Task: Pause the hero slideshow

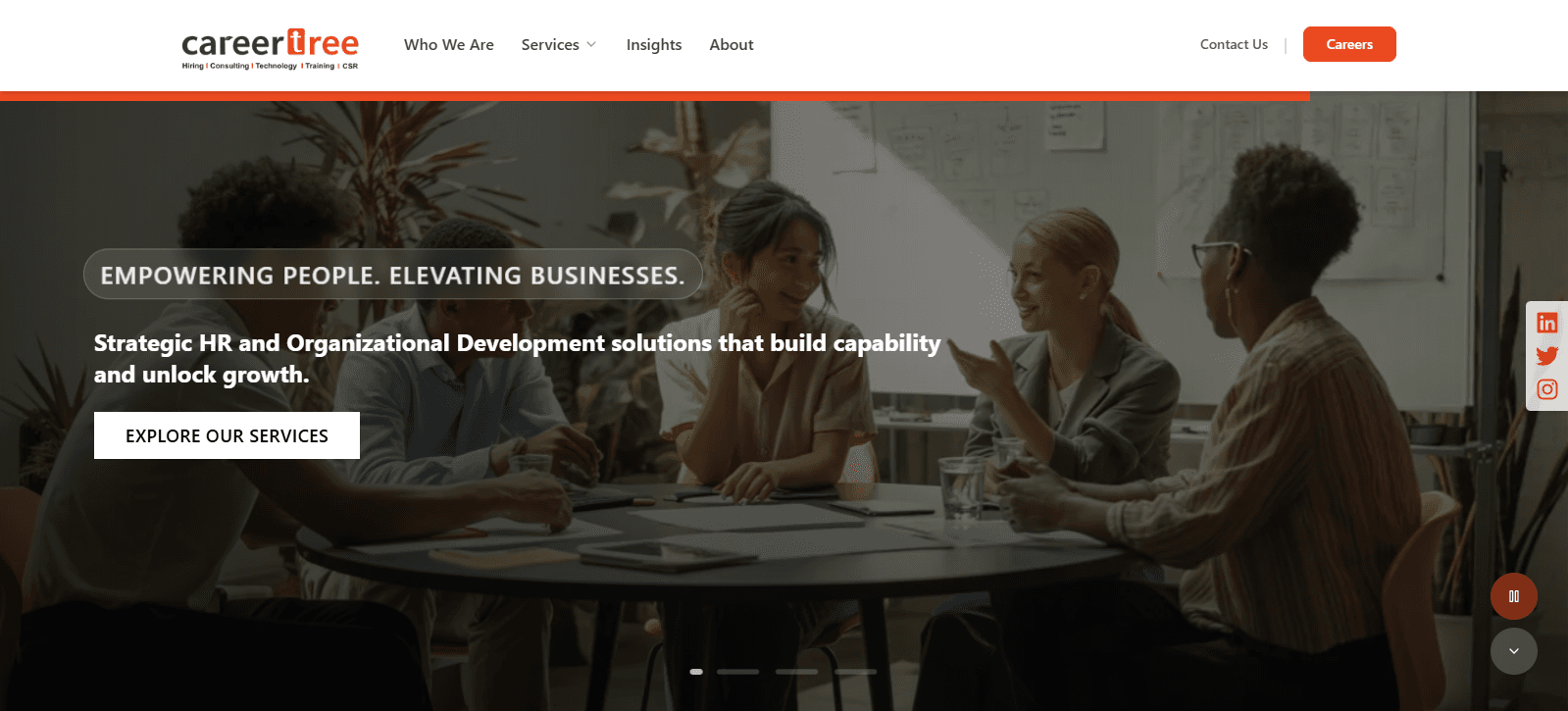Action: point(1513,596)
